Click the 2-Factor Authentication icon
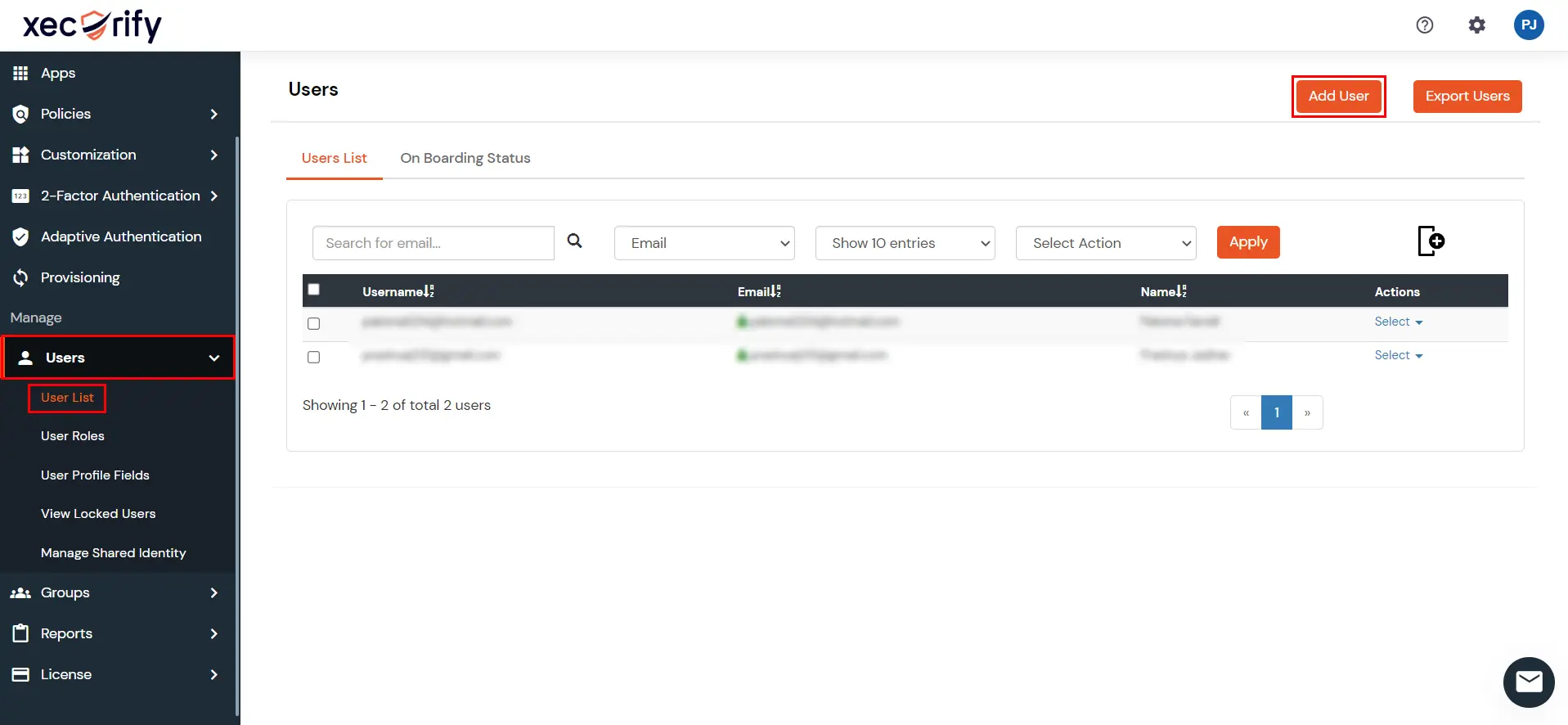 (20, 196)
